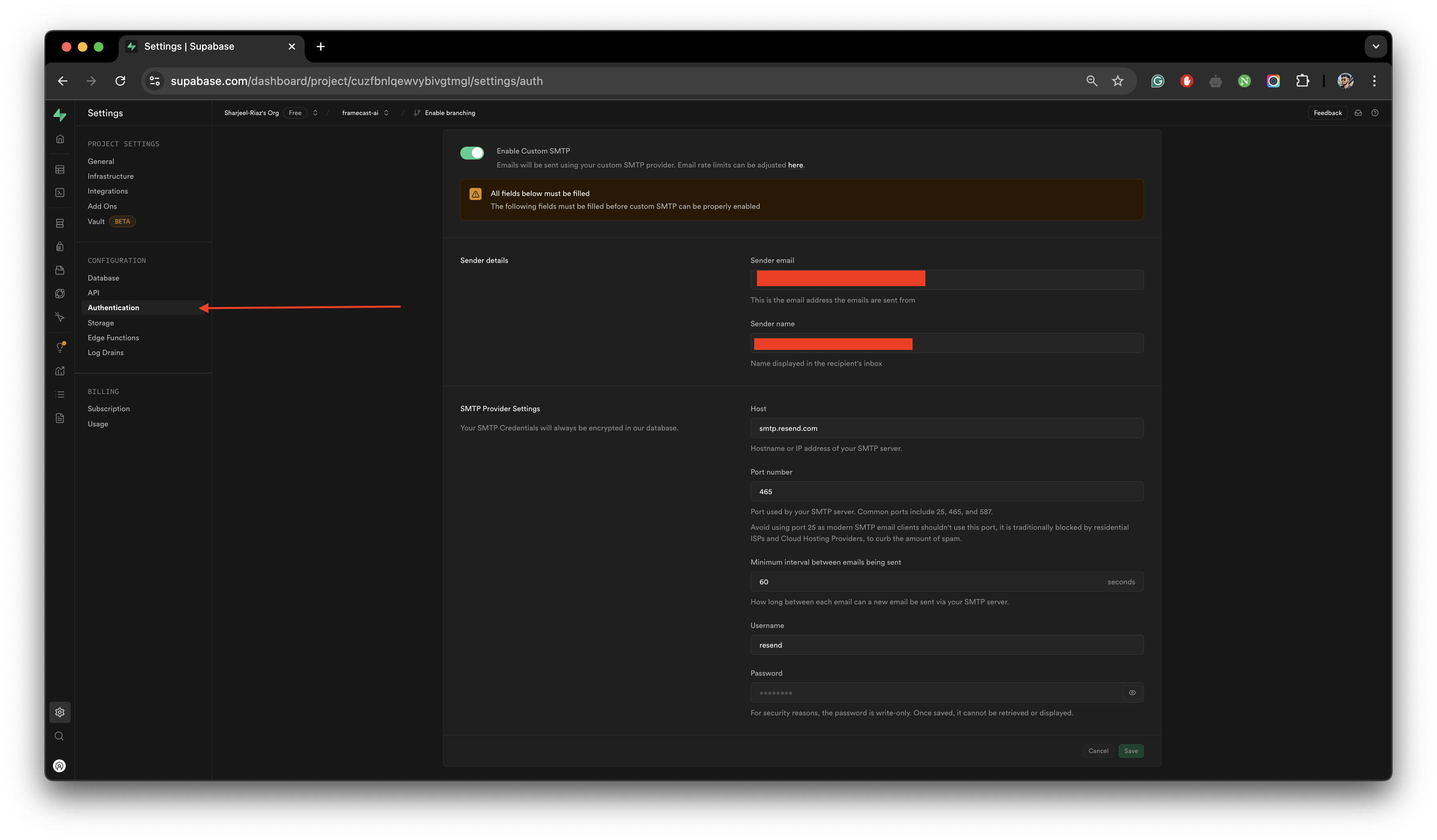Toggle password visibility eye icon
This screenshot has height=840, width=1437.
coord(1132,692)
